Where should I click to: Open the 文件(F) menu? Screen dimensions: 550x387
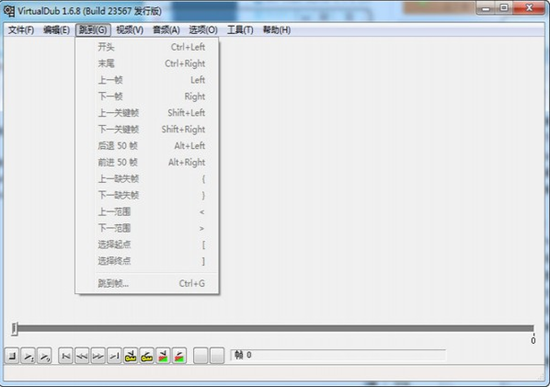21,30
